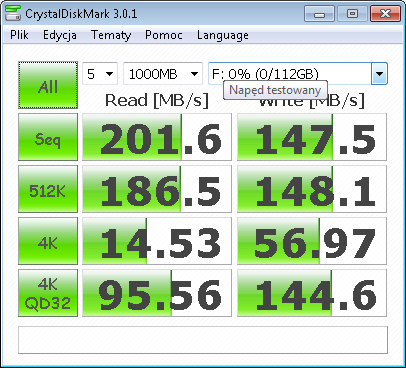This screenshot has height=368, width=406.
Task: Start the Seq test
Action: pyautogui.click(x=48, y=137)
